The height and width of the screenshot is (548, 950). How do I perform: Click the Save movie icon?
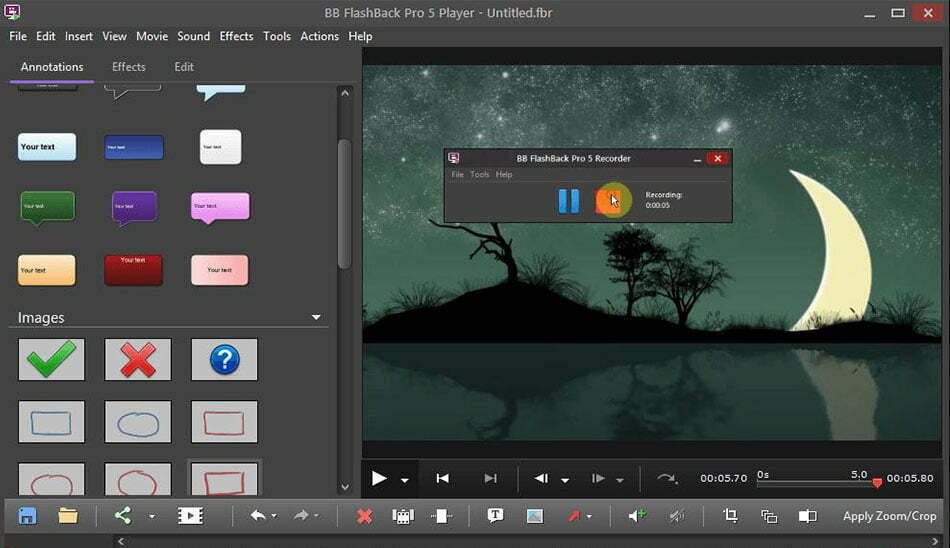point(27,516)
